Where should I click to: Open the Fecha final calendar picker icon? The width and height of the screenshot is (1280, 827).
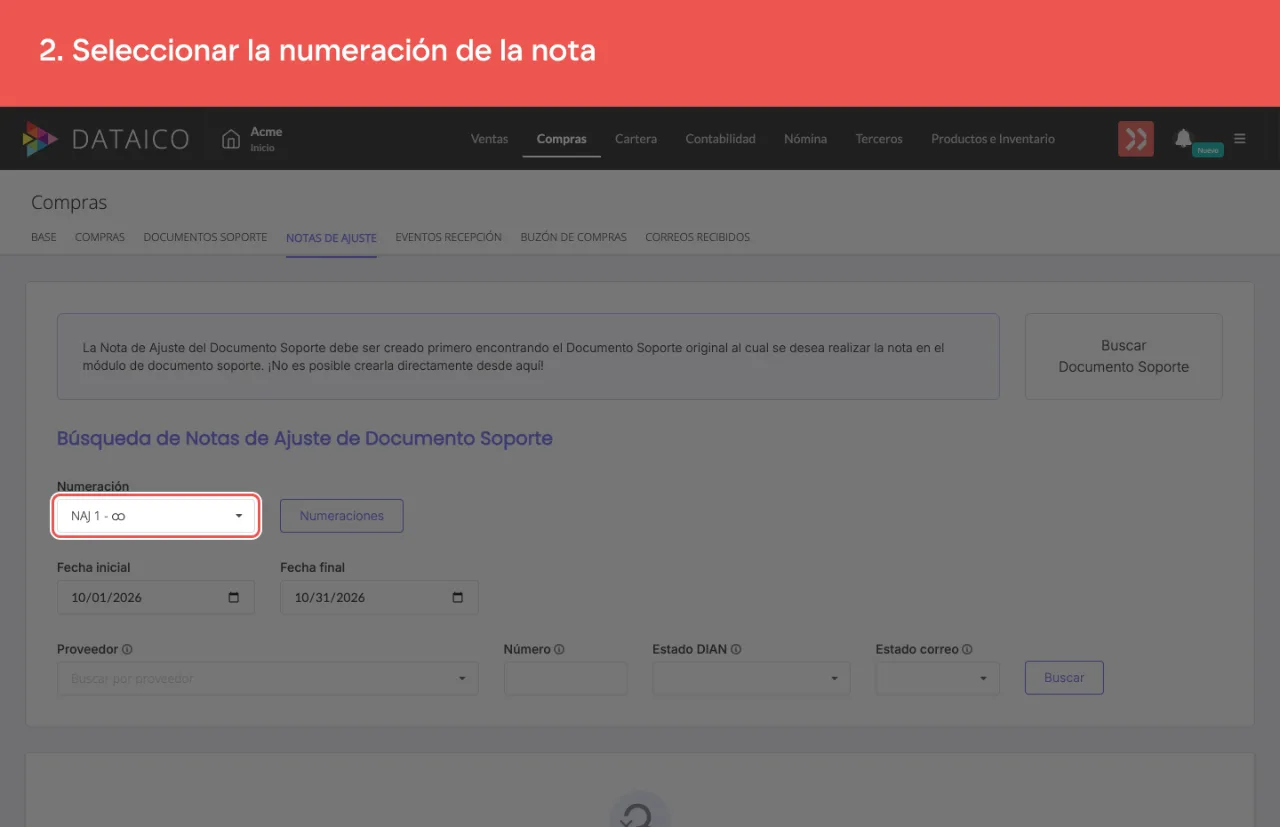point(458,597)
